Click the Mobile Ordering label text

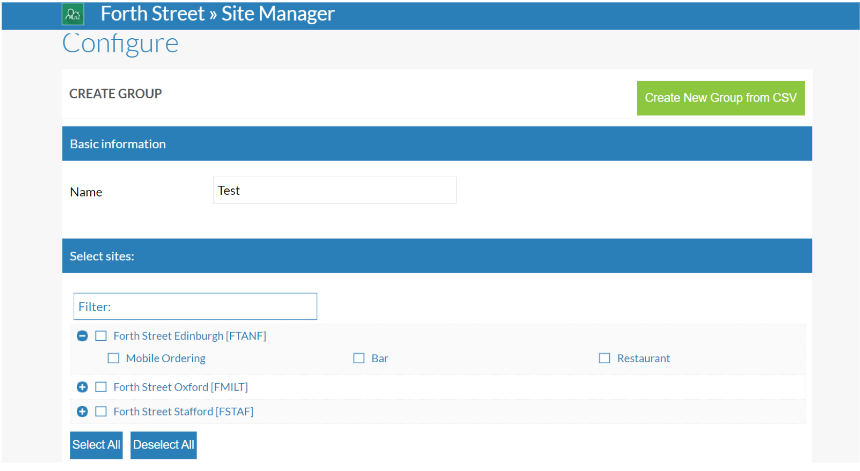165,358
